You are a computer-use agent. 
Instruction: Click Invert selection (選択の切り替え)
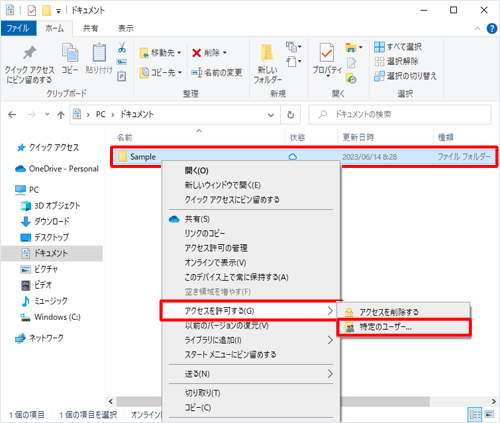pos(405,76)
